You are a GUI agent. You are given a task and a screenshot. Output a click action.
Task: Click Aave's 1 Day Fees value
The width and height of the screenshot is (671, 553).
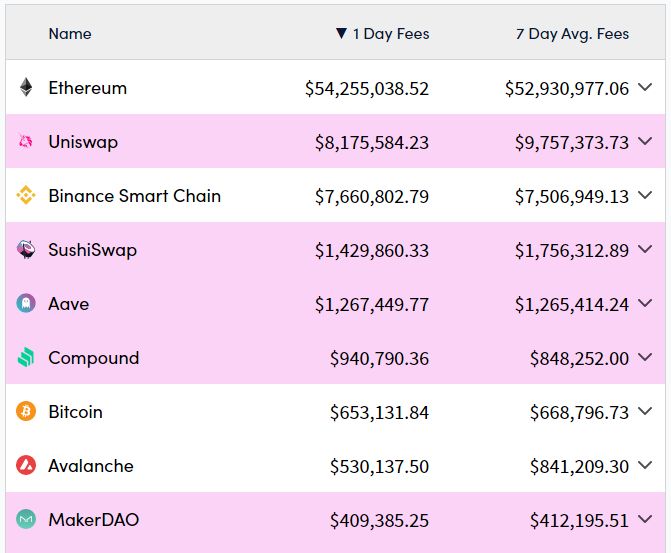point(372,304)
